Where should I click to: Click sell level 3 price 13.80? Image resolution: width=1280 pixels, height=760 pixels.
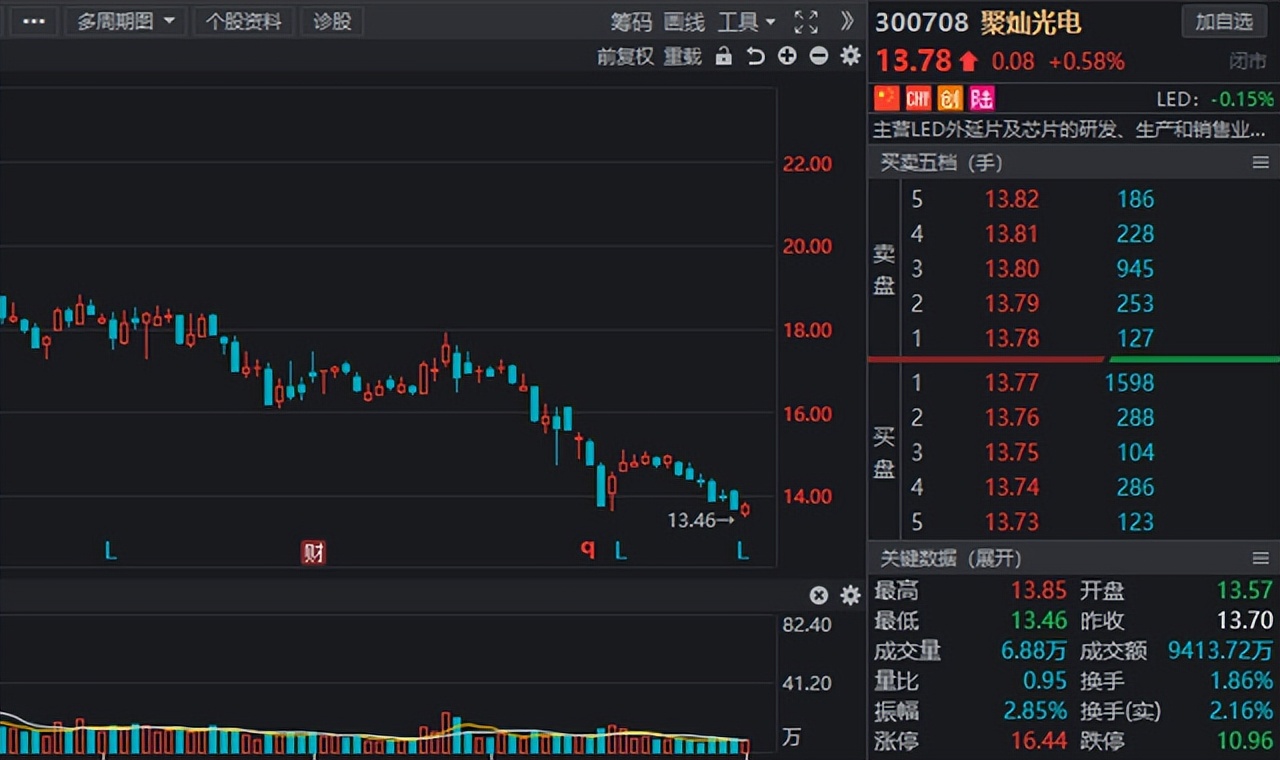point(1012,269)
